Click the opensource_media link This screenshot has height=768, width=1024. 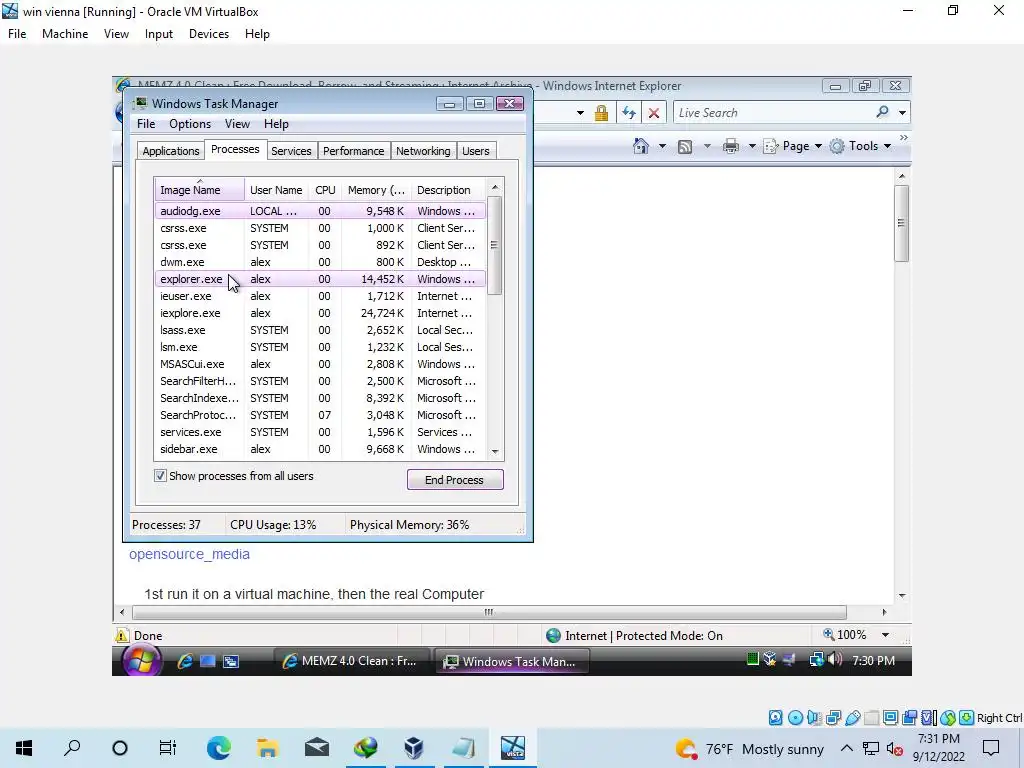pos(189,554)
